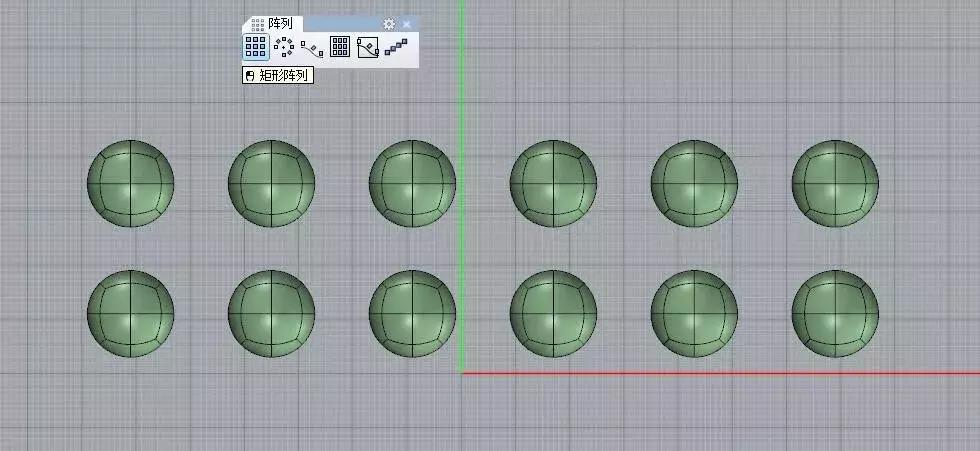The image size is (980, 451).
Task: Close the 阵列 floating toolbar
Action: 406,24
